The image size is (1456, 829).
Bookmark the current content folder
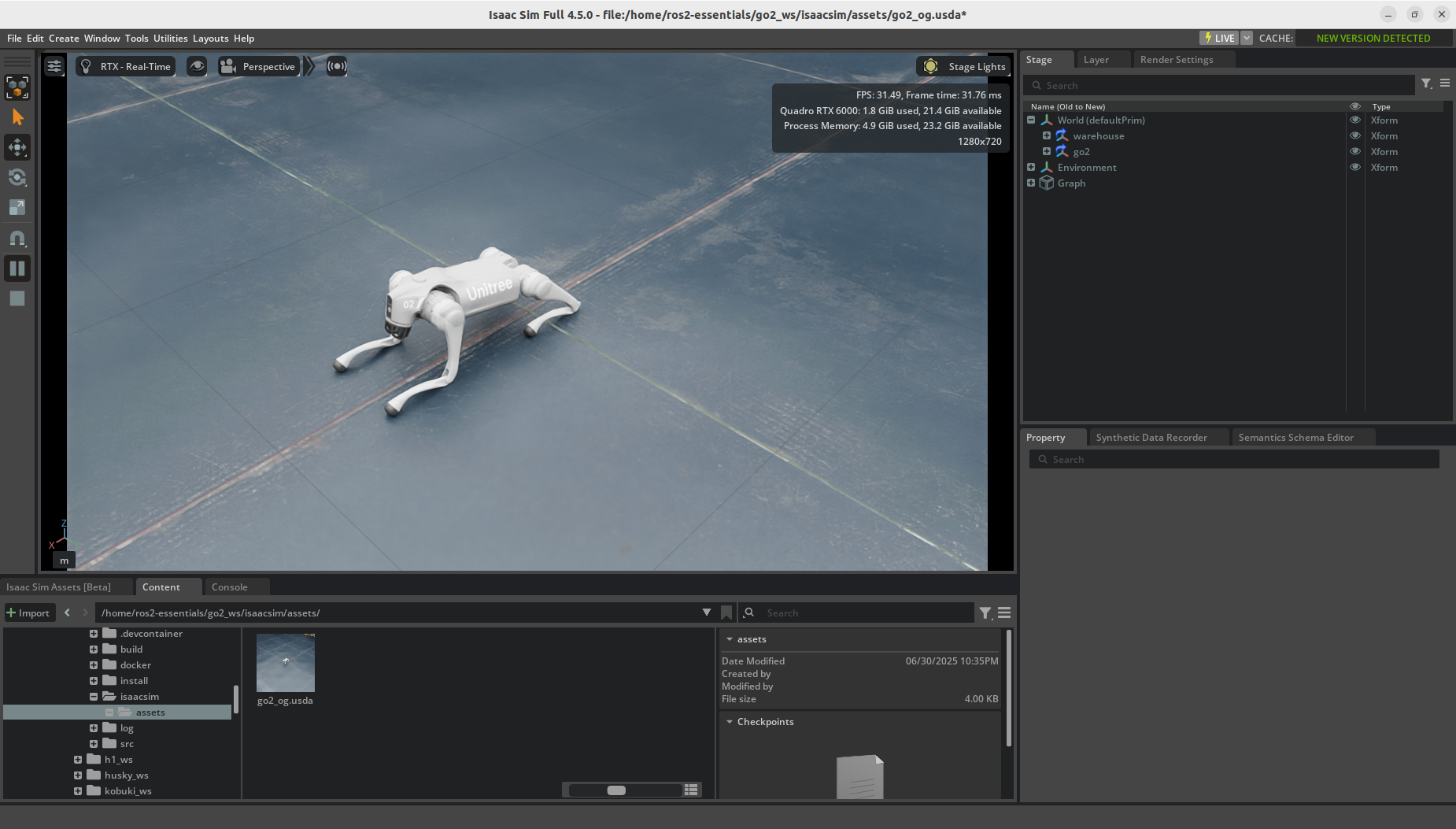click(726, 612)
